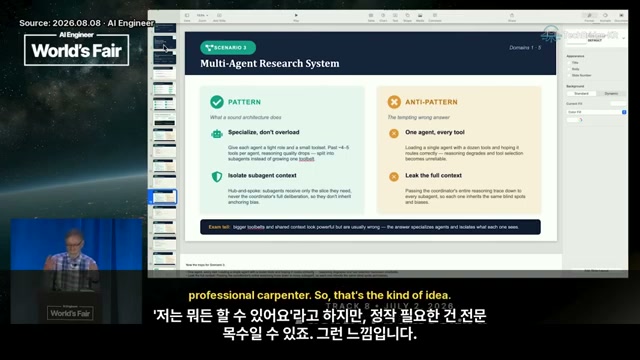Switch to the Document inspector tab

[621, 17]
